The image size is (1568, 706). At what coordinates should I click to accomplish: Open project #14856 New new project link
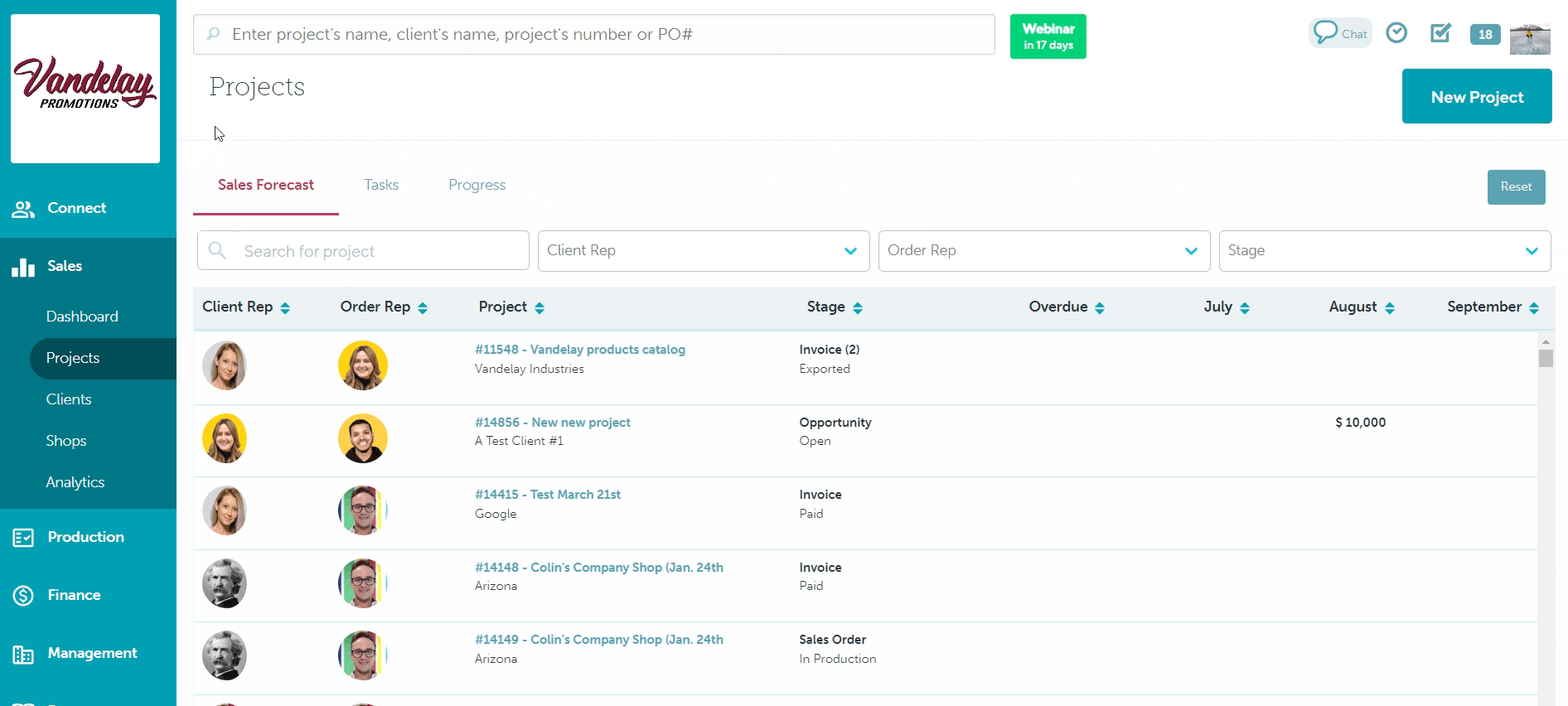(x=552, y=423)
